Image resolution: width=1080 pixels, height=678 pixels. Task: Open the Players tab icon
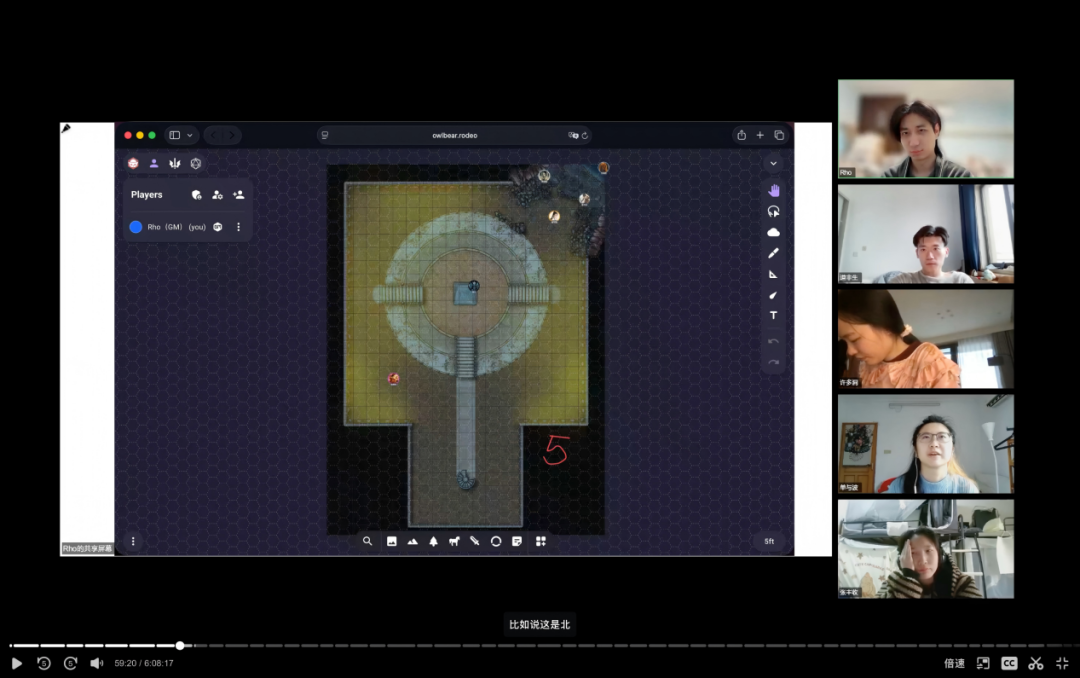(x=154, y=163)
